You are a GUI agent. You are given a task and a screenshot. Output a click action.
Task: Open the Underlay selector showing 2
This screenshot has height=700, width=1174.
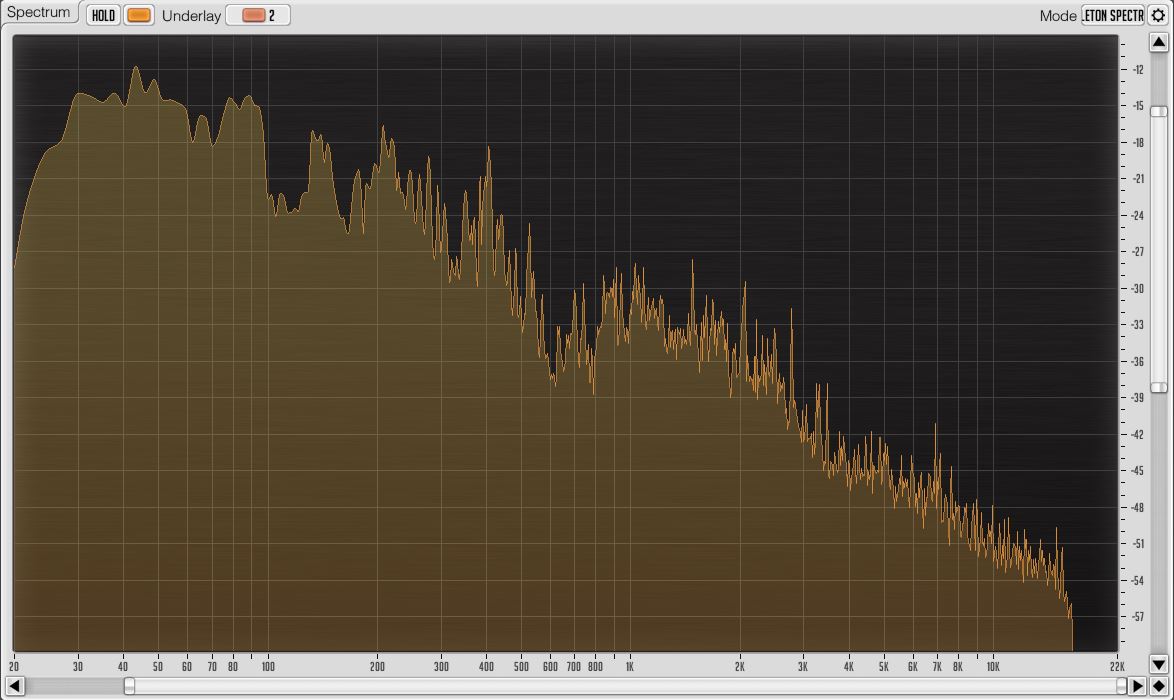[x=258, y=16]
